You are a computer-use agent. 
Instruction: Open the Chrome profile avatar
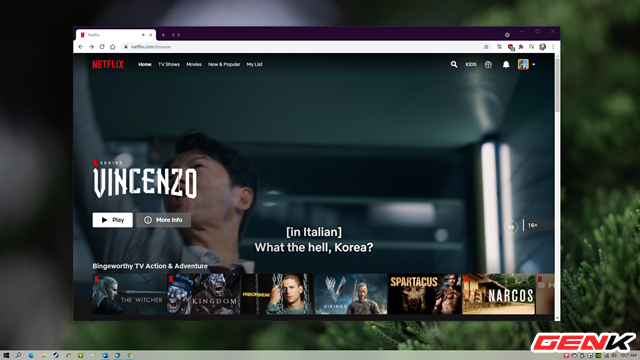(x=542, y=47)
